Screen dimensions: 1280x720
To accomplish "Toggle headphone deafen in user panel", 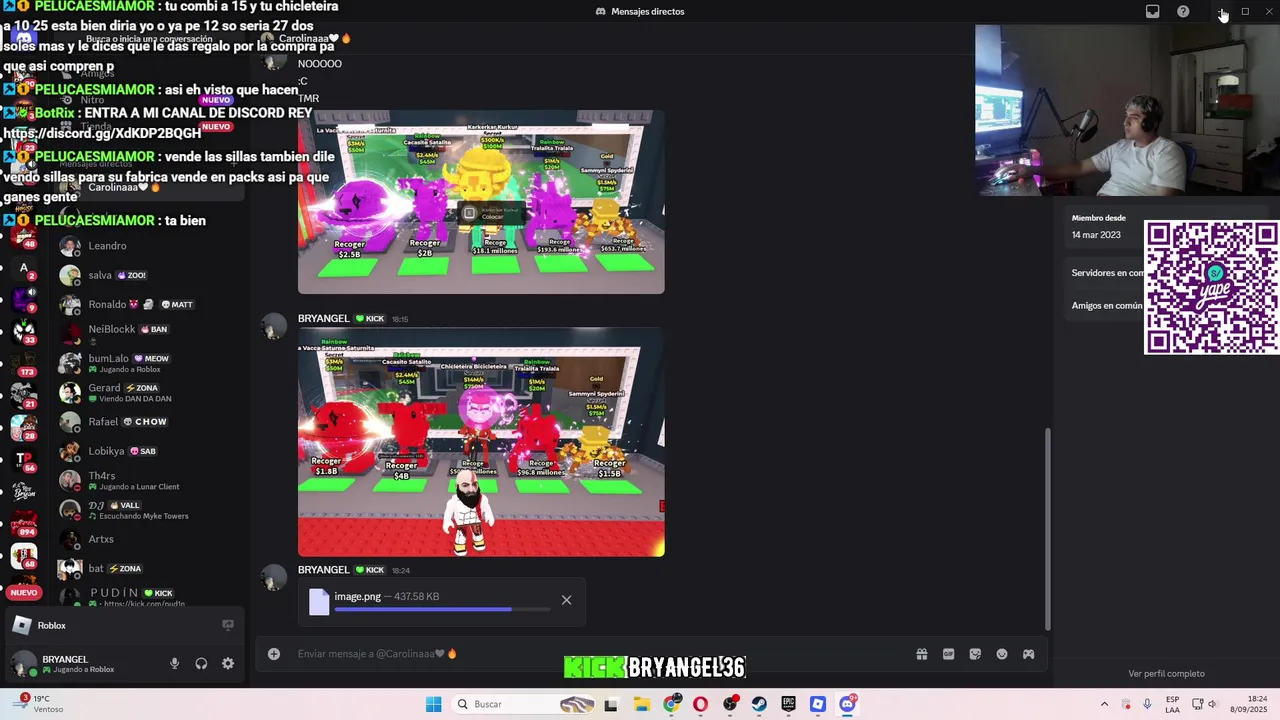I will tap(201, 663).
